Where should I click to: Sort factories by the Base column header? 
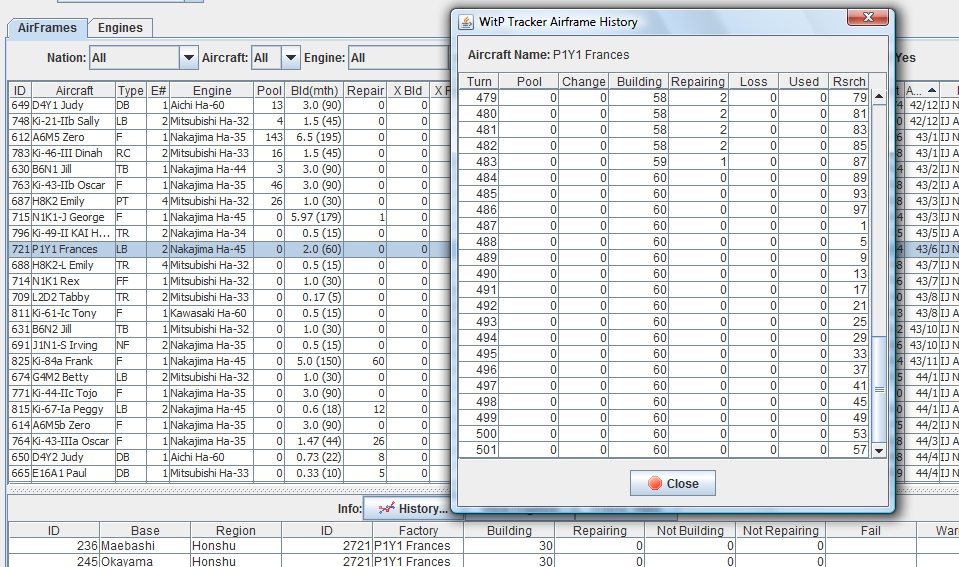pyautogui.click(x=145, y=530)
